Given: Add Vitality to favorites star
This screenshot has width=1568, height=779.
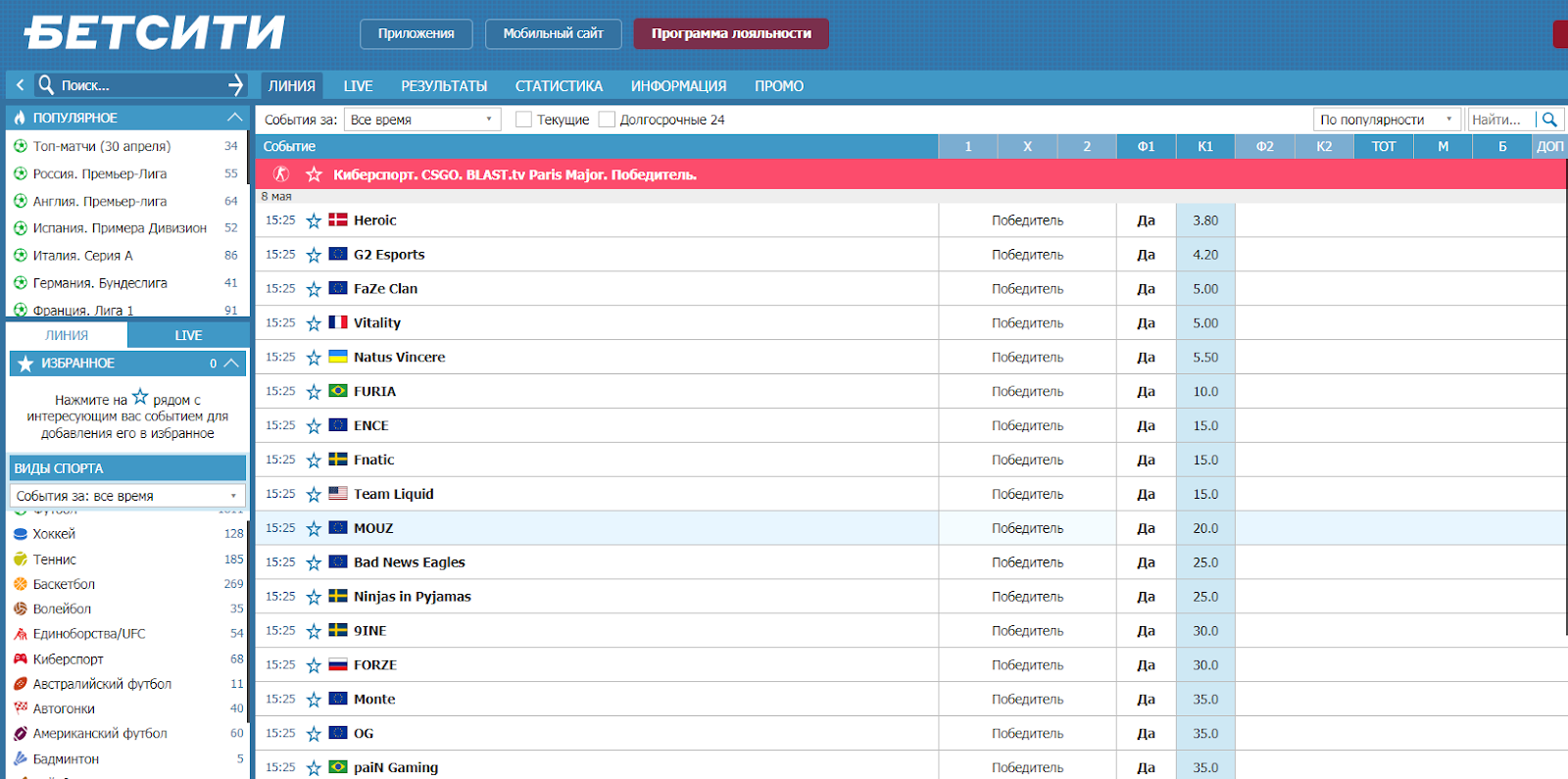Looking at the screenshot, I should pyautogui.click(x=314, y=323).
